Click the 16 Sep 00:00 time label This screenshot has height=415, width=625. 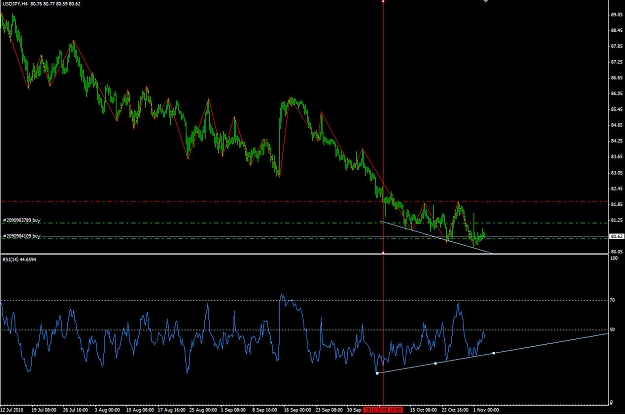tap(298, 410)
